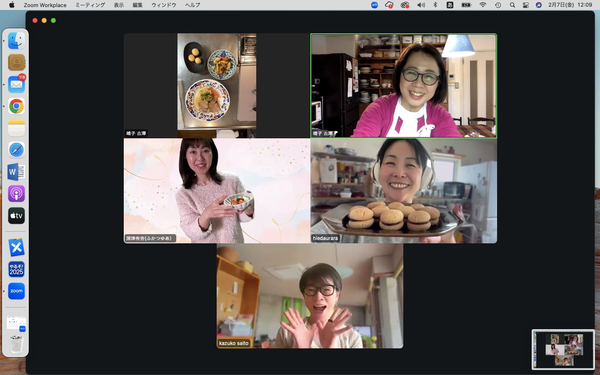This screenshot has height=375, width=600.
Task: Launch Google Chrome from the Dock
Action: coord(16,106)
